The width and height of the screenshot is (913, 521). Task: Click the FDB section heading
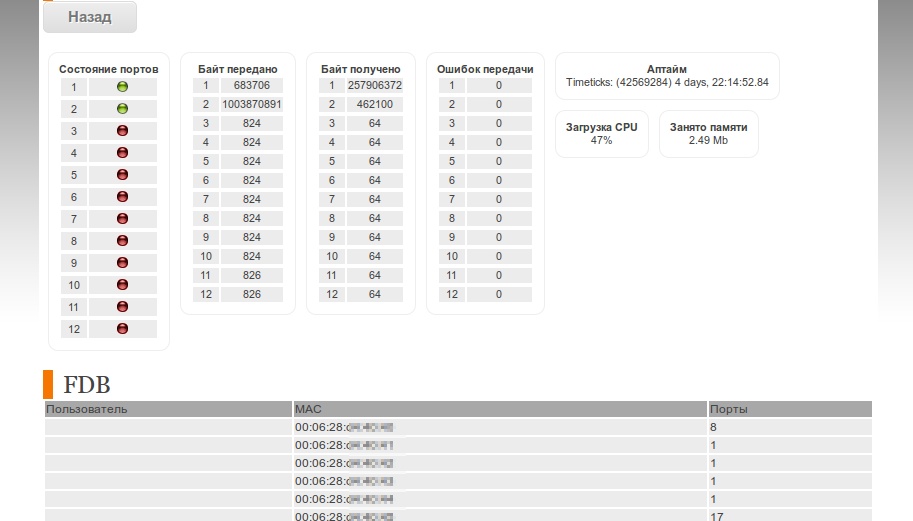click(x=86, y=385)
